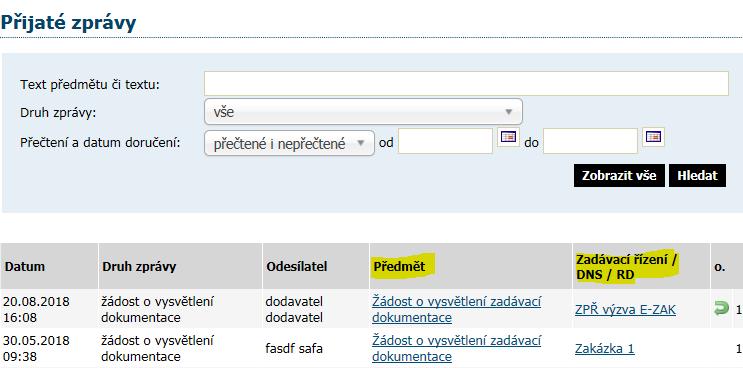Screen dimensions: 743x368
Task: Click the 'o.' column header
Action: 719,267
